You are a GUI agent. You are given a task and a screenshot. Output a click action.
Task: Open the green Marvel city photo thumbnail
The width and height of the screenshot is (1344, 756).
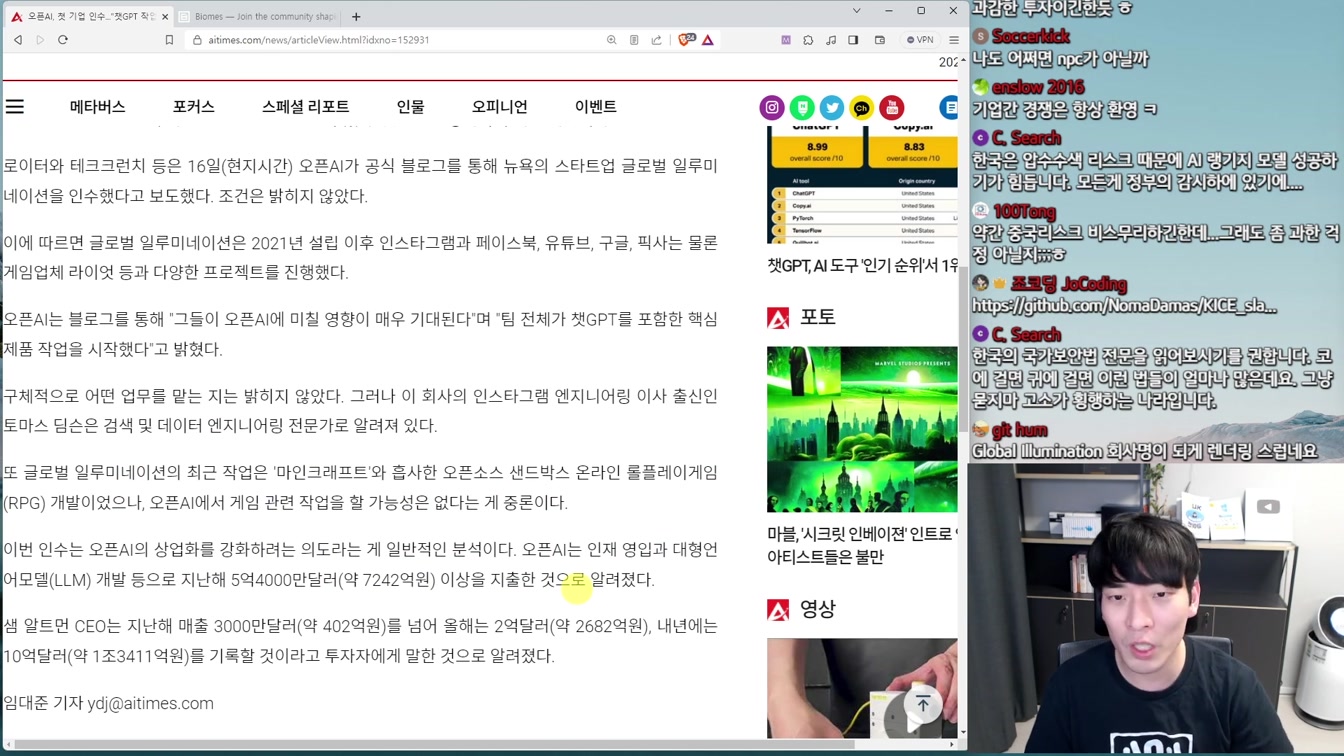point(862,429)
